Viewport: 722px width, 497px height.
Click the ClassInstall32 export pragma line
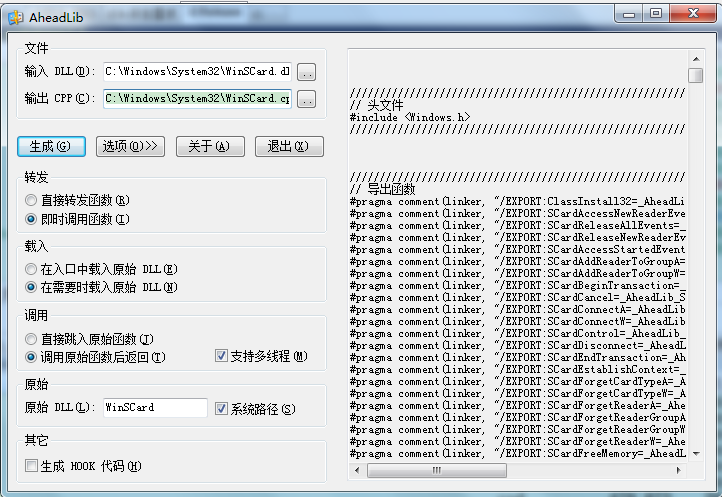pyautogui.click(x=517, y=201)
